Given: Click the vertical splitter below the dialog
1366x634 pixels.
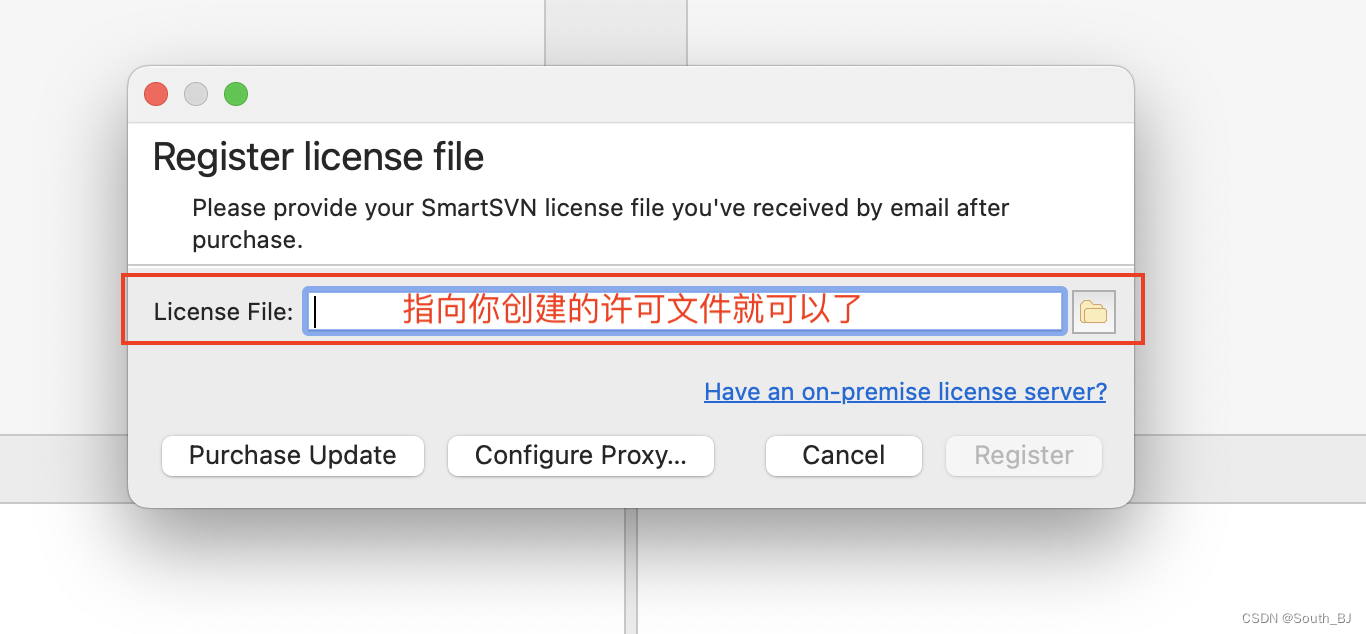Looking at the screenshot, I should coord(631,571).
